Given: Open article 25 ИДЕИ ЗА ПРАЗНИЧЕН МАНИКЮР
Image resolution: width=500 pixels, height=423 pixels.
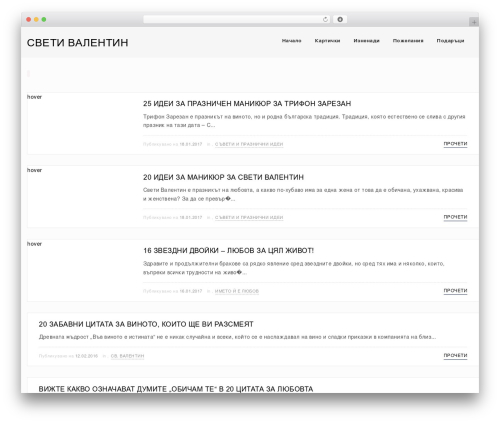Looking at the screenshot, I should coord(247,104).
